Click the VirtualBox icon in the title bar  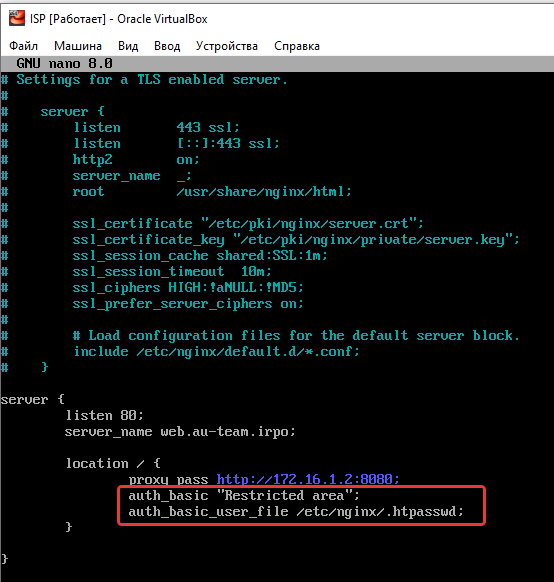pos(17,18)
